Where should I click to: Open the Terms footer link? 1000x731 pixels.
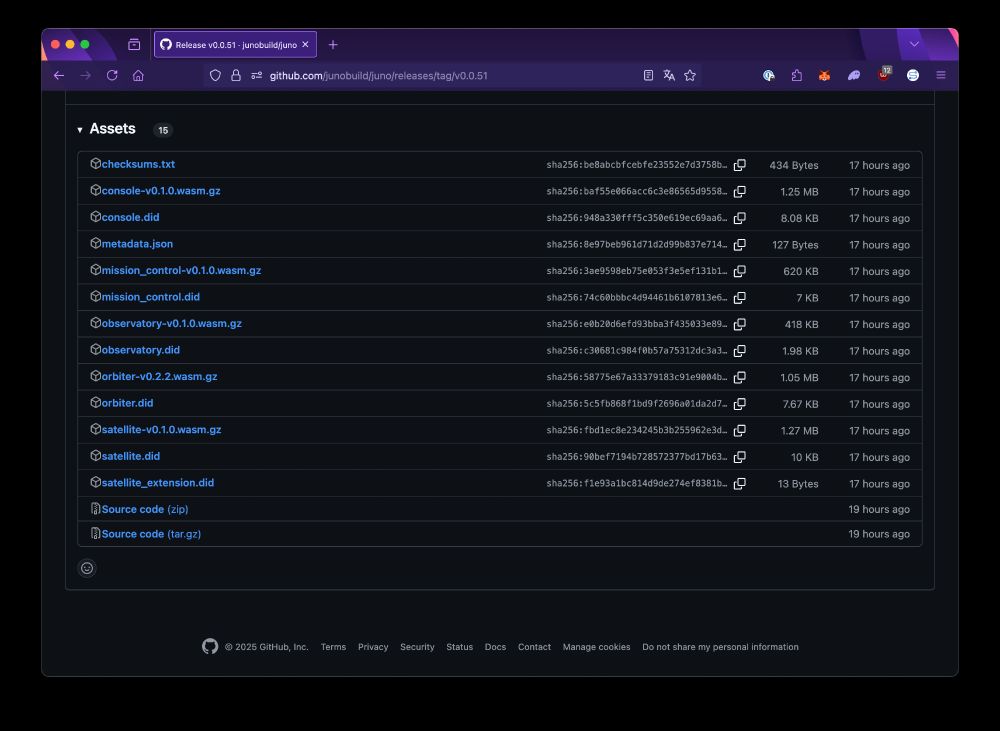pos(333,647)
